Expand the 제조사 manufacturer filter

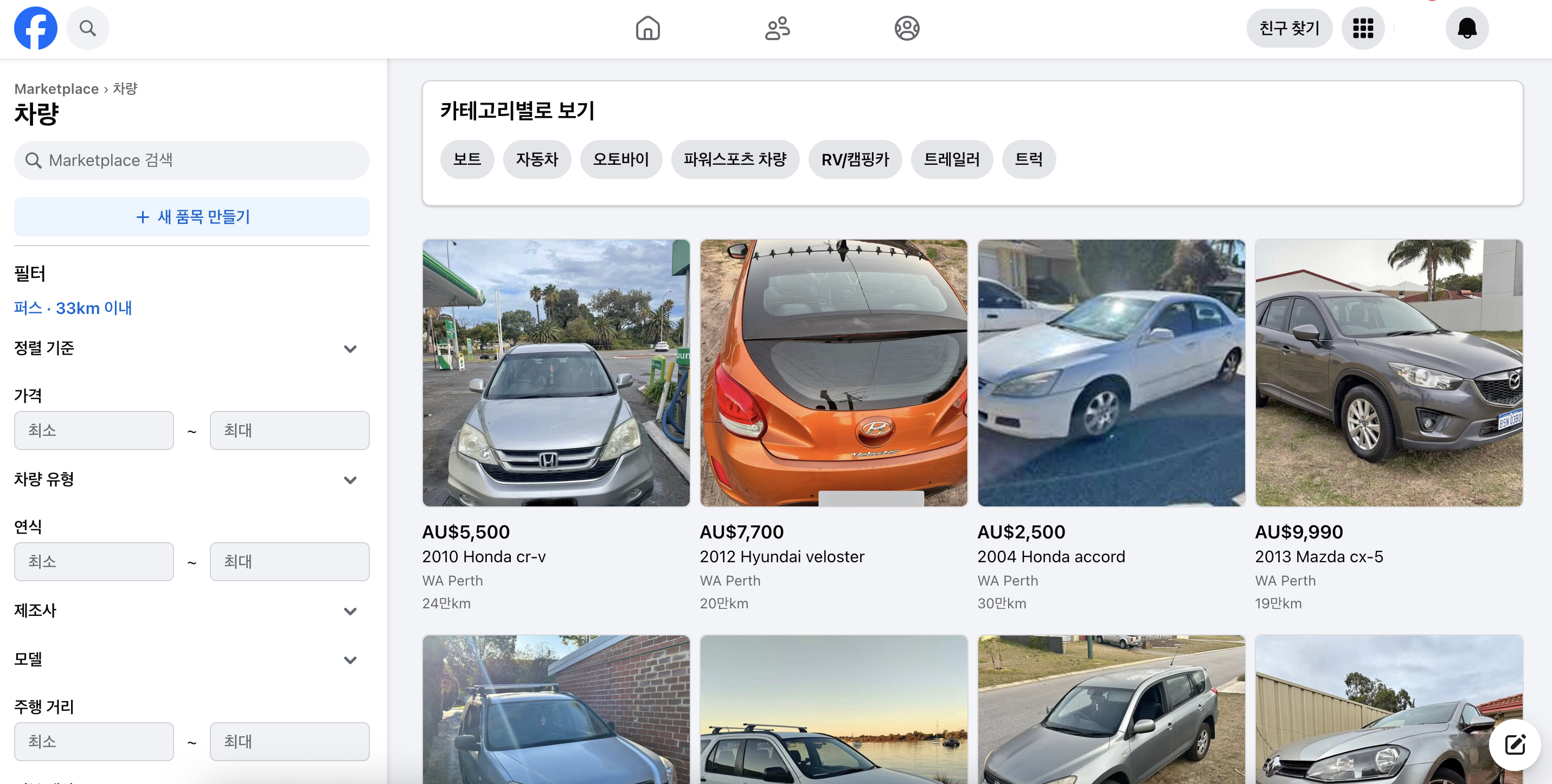point(350,611)
